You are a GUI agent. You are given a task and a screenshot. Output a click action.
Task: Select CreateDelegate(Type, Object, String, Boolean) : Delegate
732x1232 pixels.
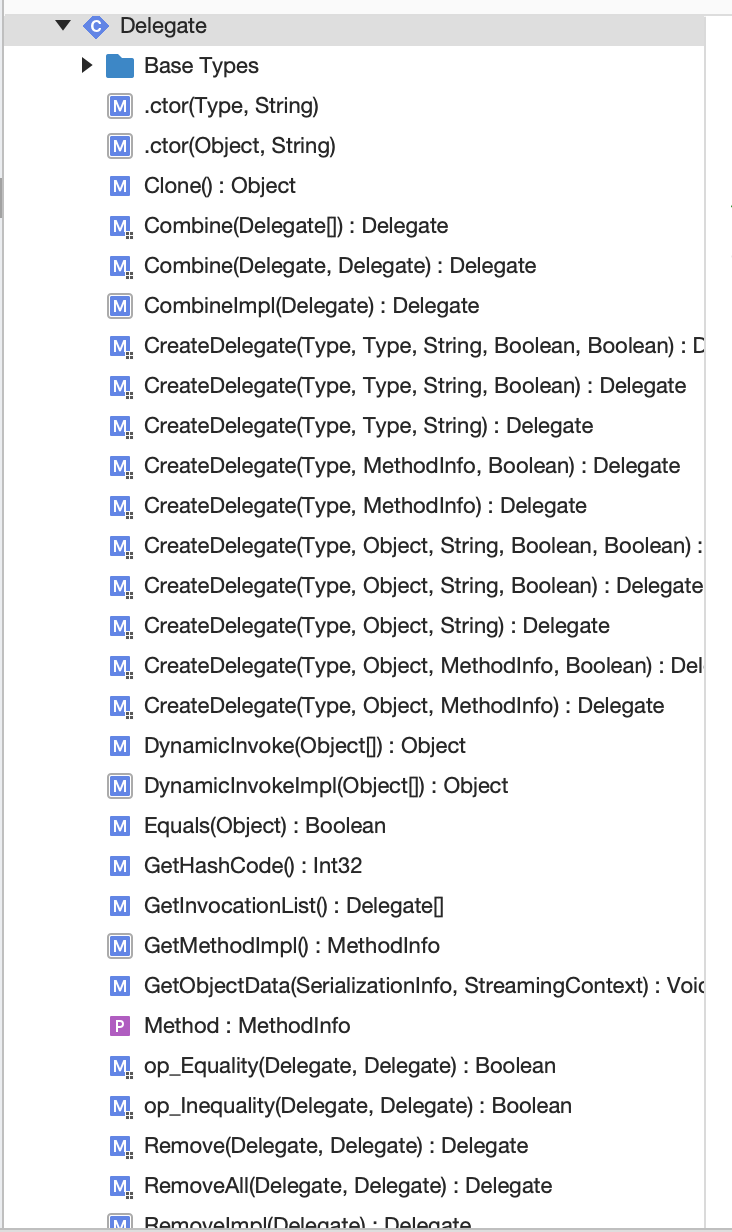tap(424, 586)
